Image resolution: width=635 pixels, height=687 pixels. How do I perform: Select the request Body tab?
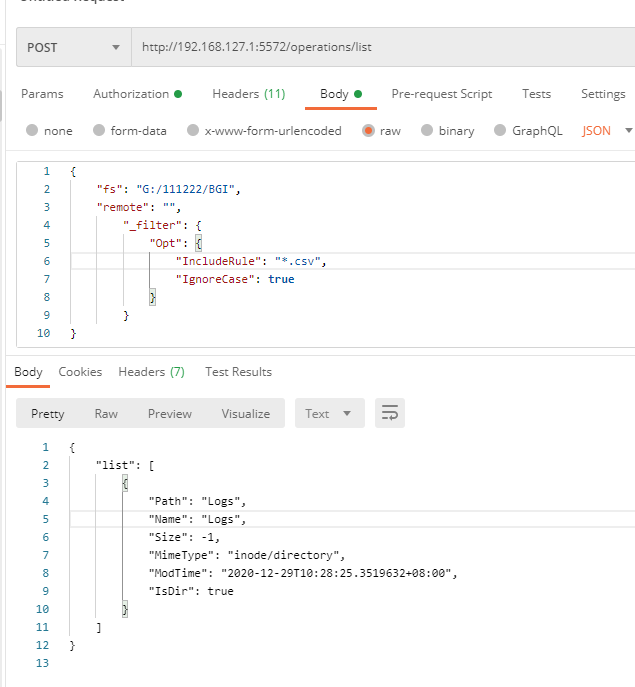coord(341,94)
